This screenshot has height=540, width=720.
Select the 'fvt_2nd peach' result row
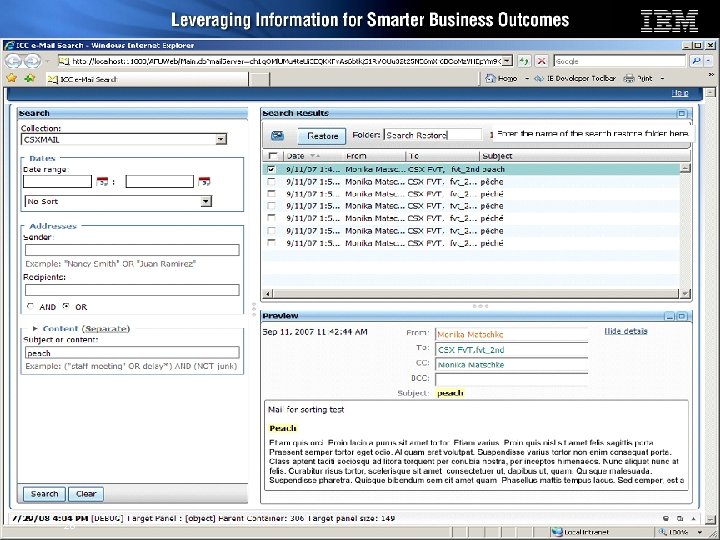472,169
